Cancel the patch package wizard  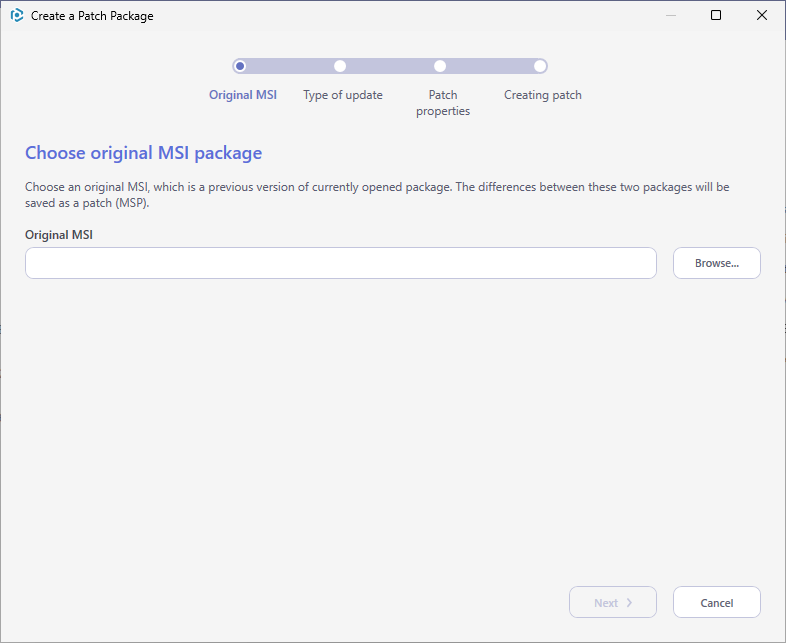(x=717, y=602)
